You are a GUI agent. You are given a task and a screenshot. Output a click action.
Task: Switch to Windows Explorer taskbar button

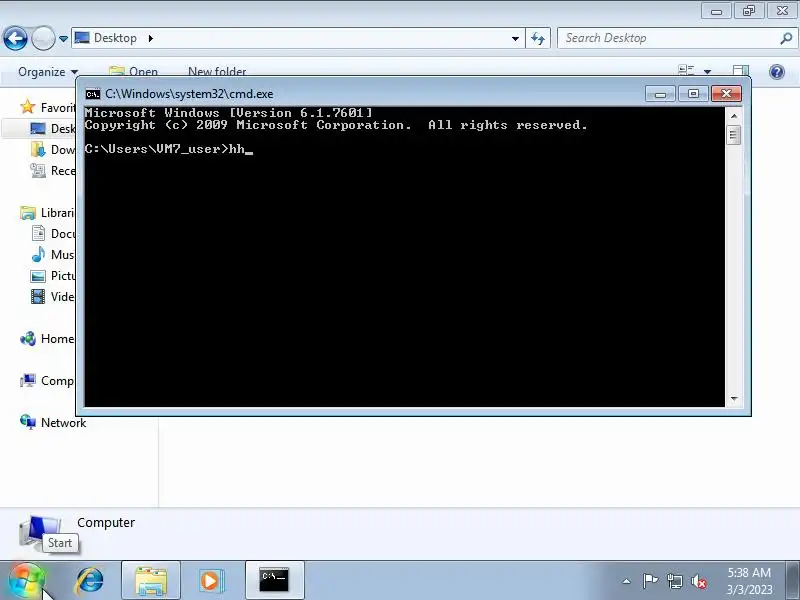pyautogui.click(x=151, y=581)
